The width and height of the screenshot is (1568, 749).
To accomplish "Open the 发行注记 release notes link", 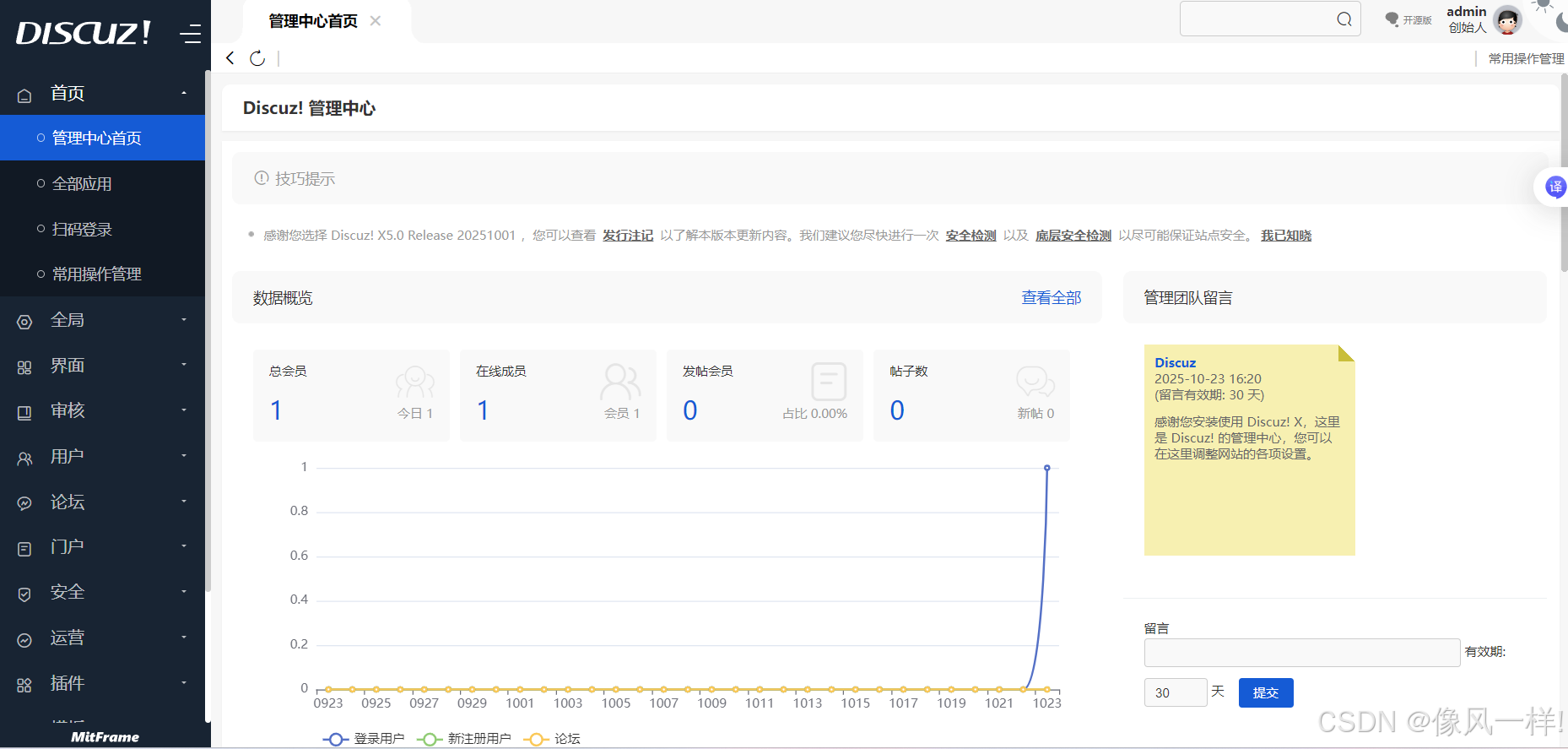I will pyautogui.click(x=628, y=236).
